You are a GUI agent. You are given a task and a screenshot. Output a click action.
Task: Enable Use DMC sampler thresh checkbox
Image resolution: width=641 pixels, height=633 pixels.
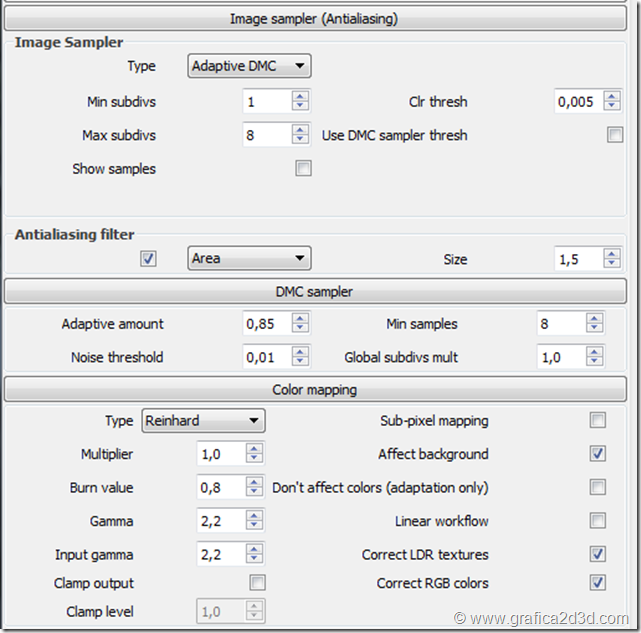click(x=615, y=135)
